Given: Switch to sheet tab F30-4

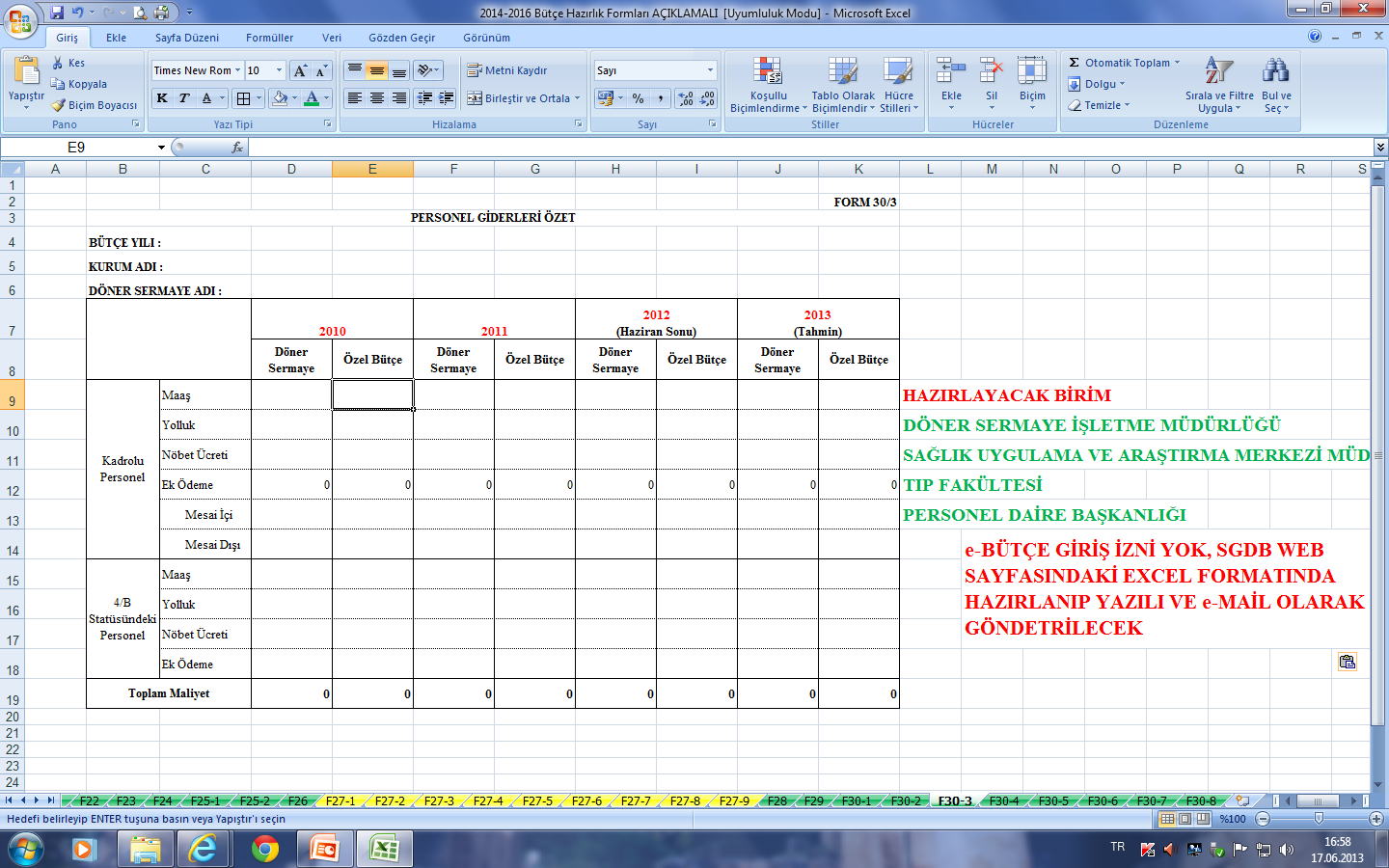Looking at the screenshot, I should [1003, 800].
